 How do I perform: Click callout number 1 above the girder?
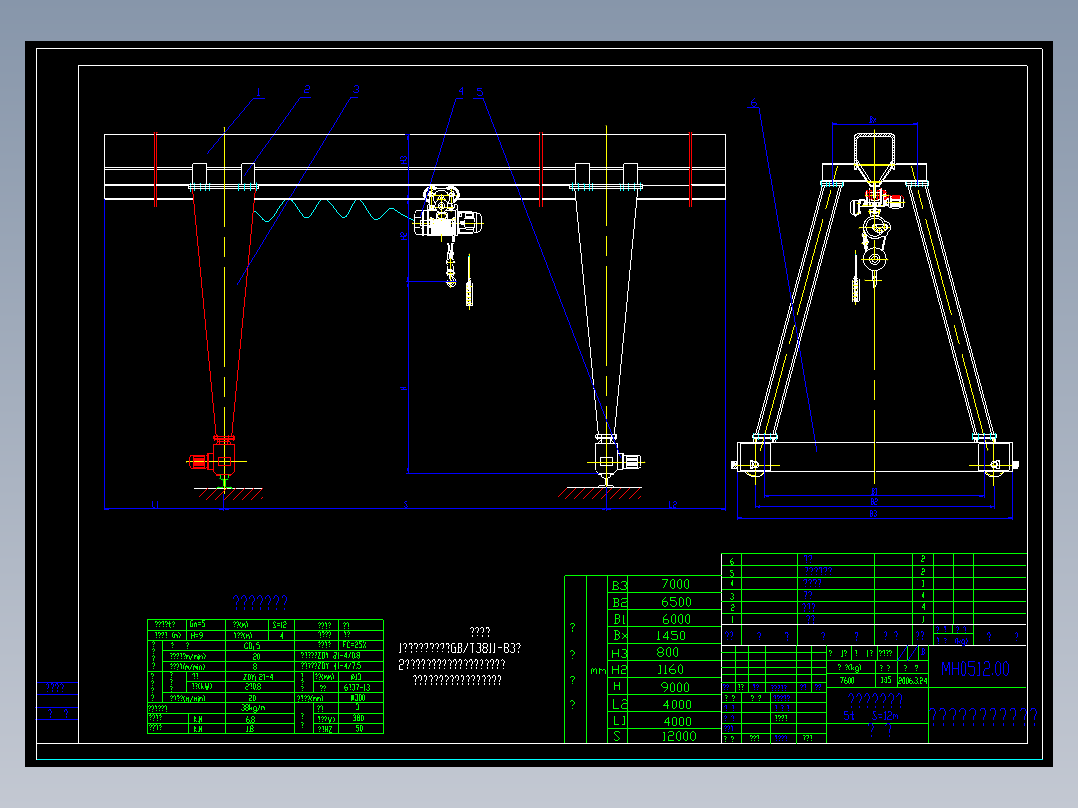258,92
